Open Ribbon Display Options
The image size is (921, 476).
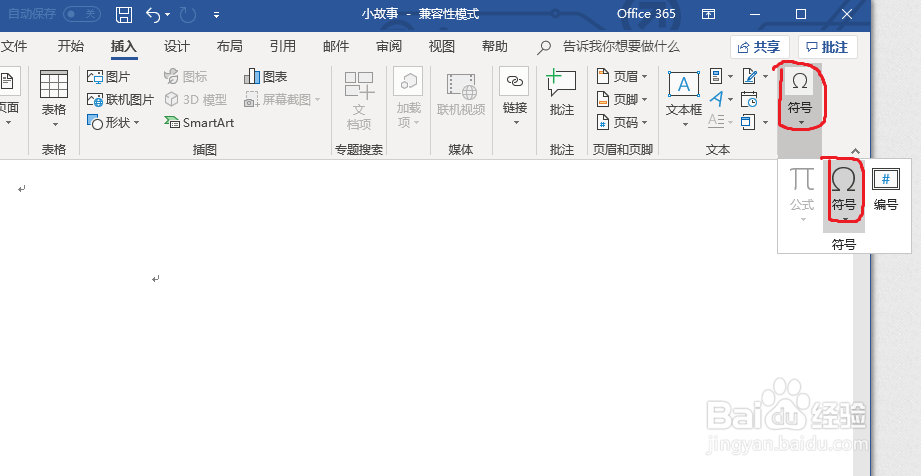click(x=709, y=14)
